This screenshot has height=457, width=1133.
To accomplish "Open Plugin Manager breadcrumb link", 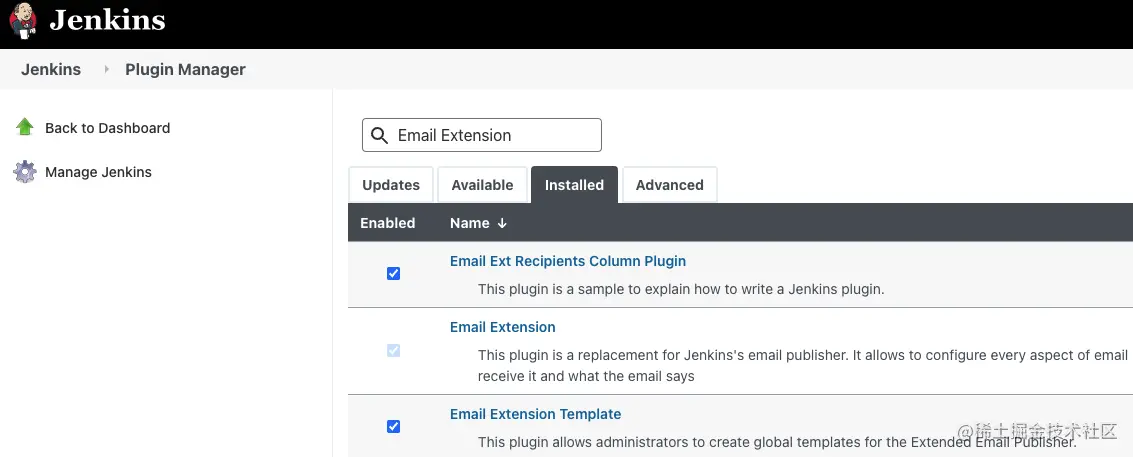I will [186, 69].
